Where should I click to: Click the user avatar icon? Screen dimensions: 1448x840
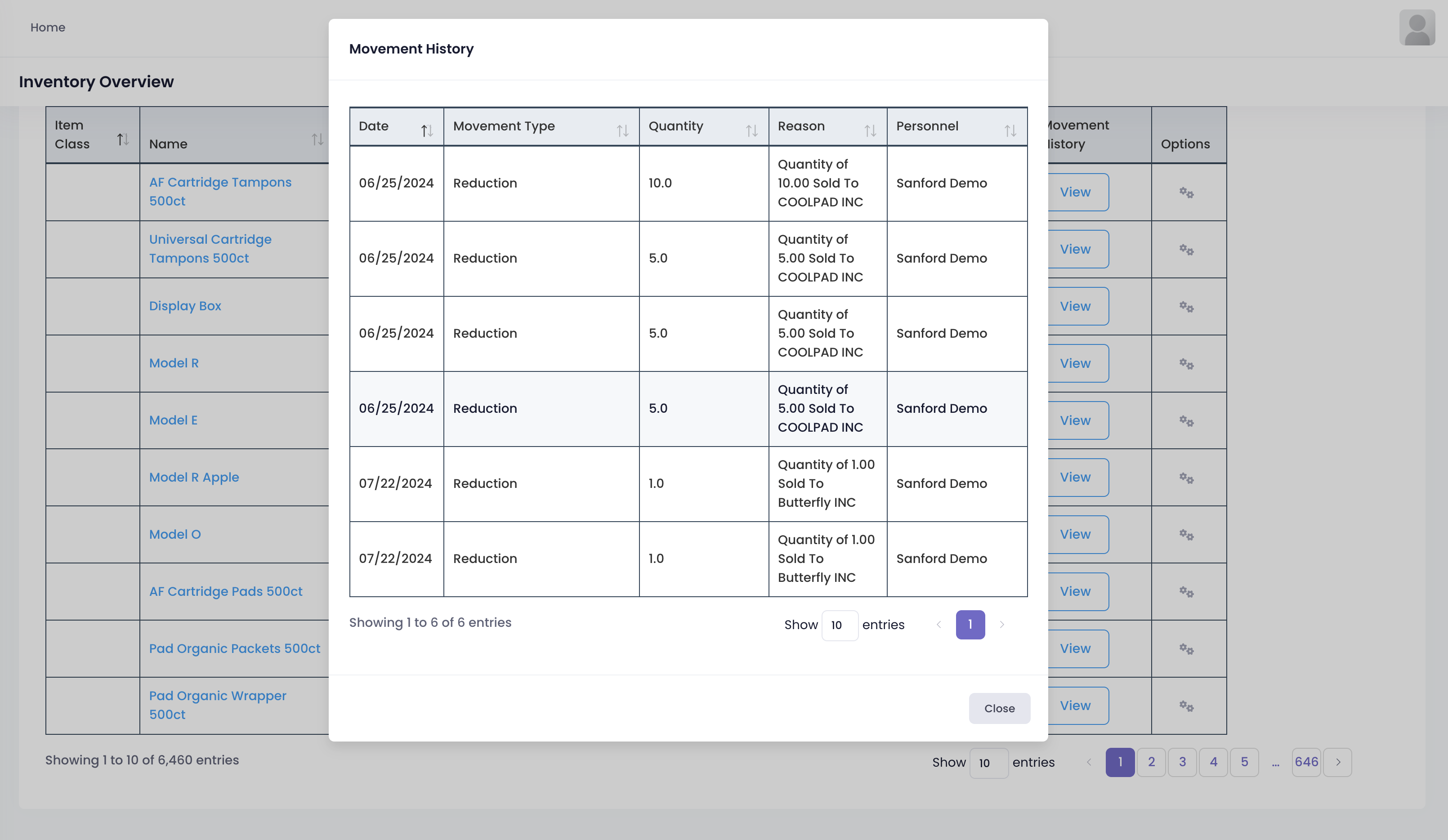coord(1417,27)
